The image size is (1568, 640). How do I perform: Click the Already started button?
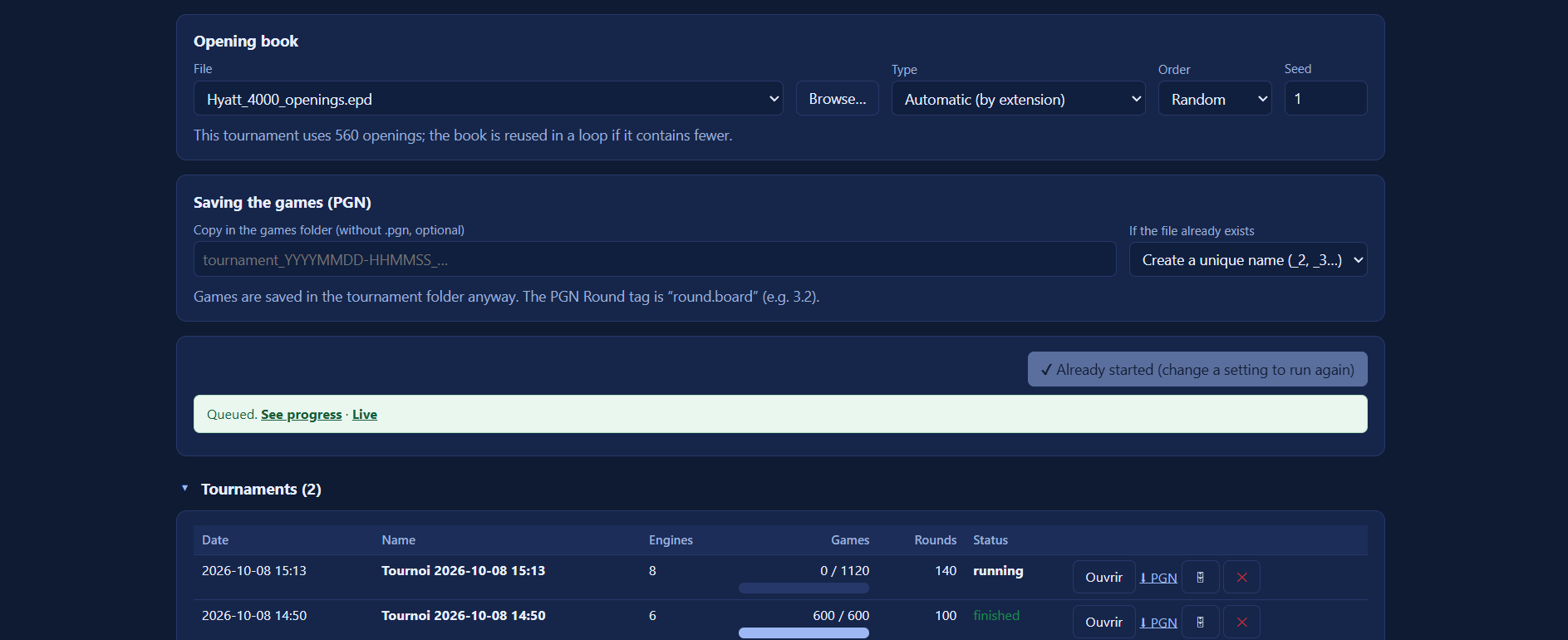(x=1197, y=369)
